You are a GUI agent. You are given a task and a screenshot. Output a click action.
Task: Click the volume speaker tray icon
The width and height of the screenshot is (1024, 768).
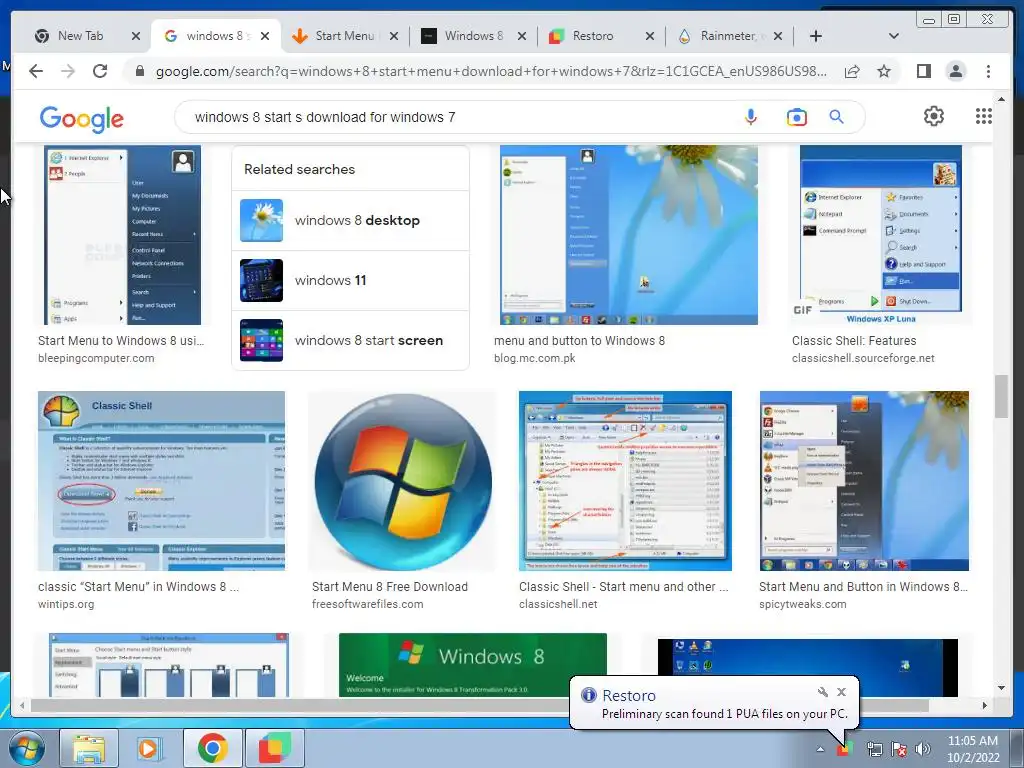pos(923,750)
